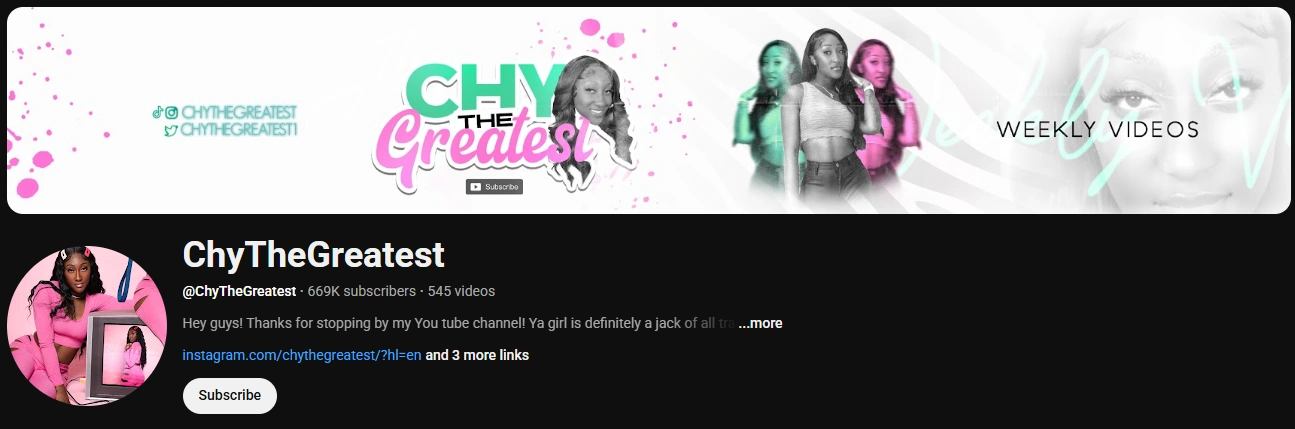Open the instagram.com/chythegreatest link
The image size is (1295, 429).
coord(302,355)
